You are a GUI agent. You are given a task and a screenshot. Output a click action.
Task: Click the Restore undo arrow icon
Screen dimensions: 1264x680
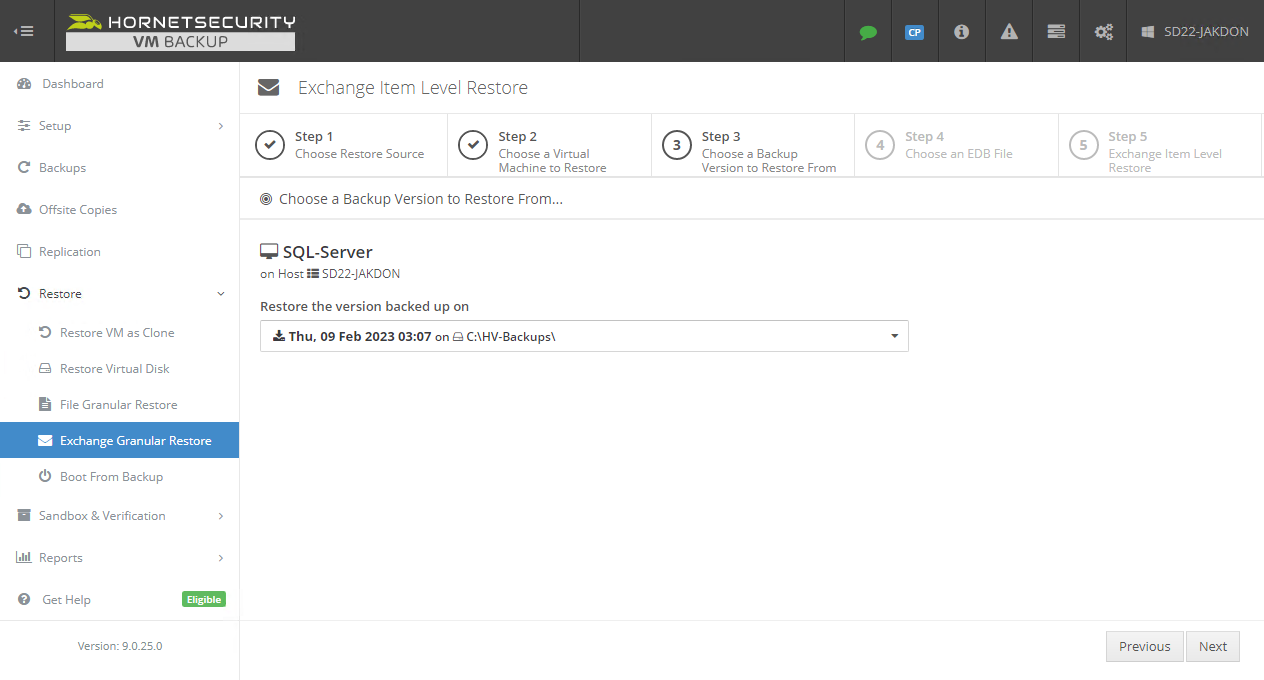24,294
